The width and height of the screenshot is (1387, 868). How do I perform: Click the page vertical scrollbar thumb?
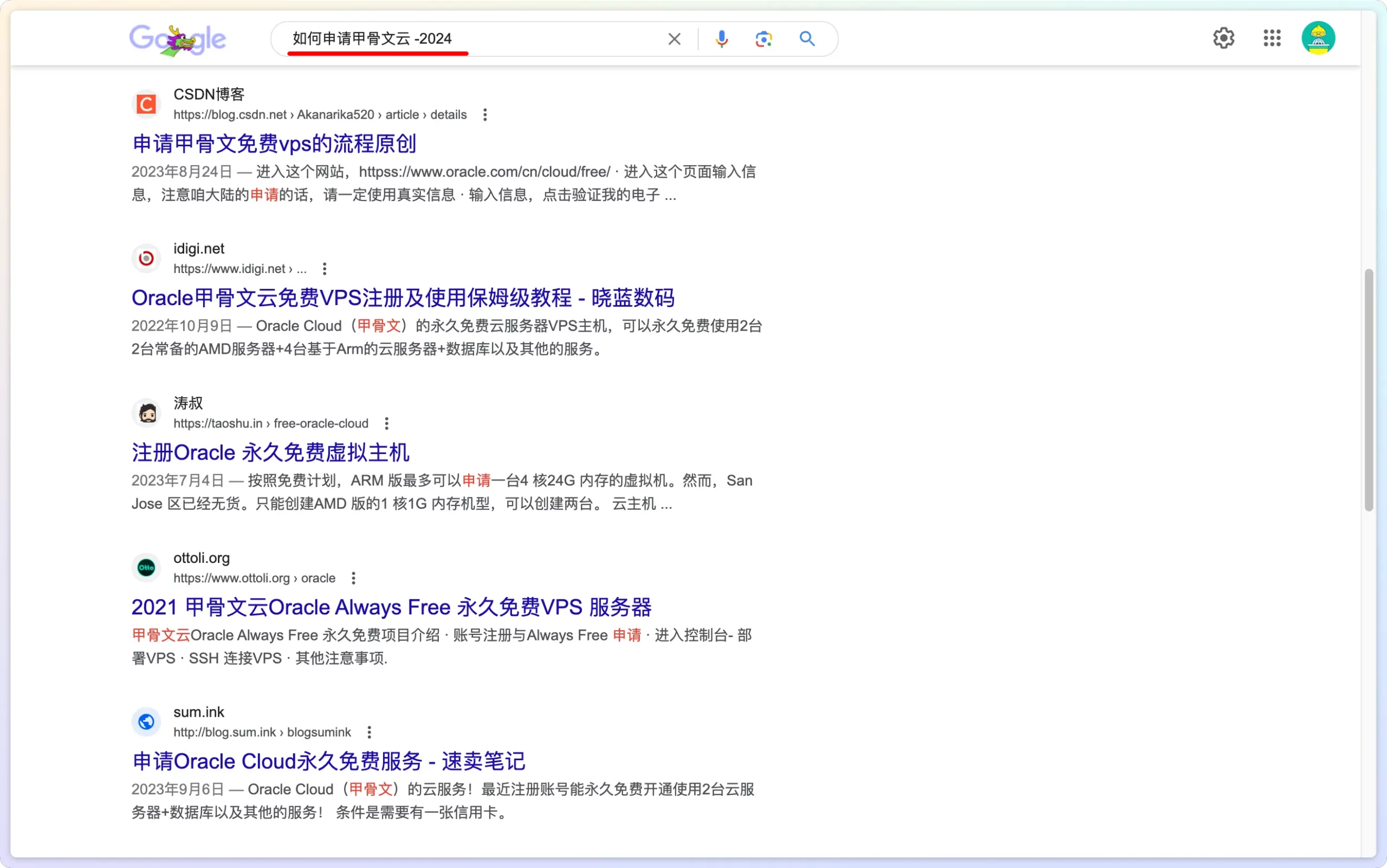[x=1369, y=390]
